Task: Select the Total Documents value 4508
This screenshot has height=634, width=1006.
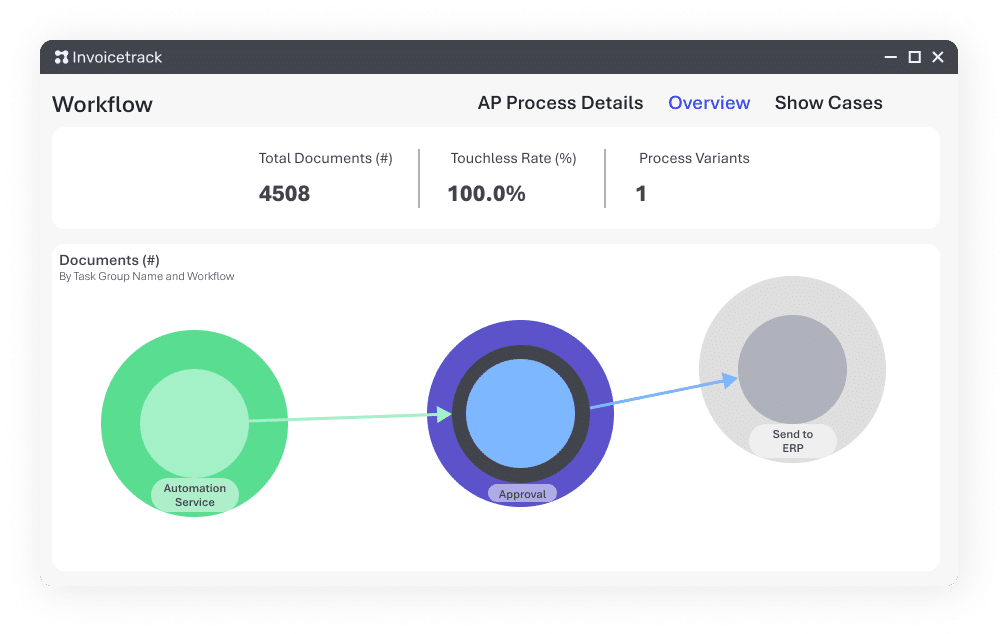Action: click(x=284, y=194)
